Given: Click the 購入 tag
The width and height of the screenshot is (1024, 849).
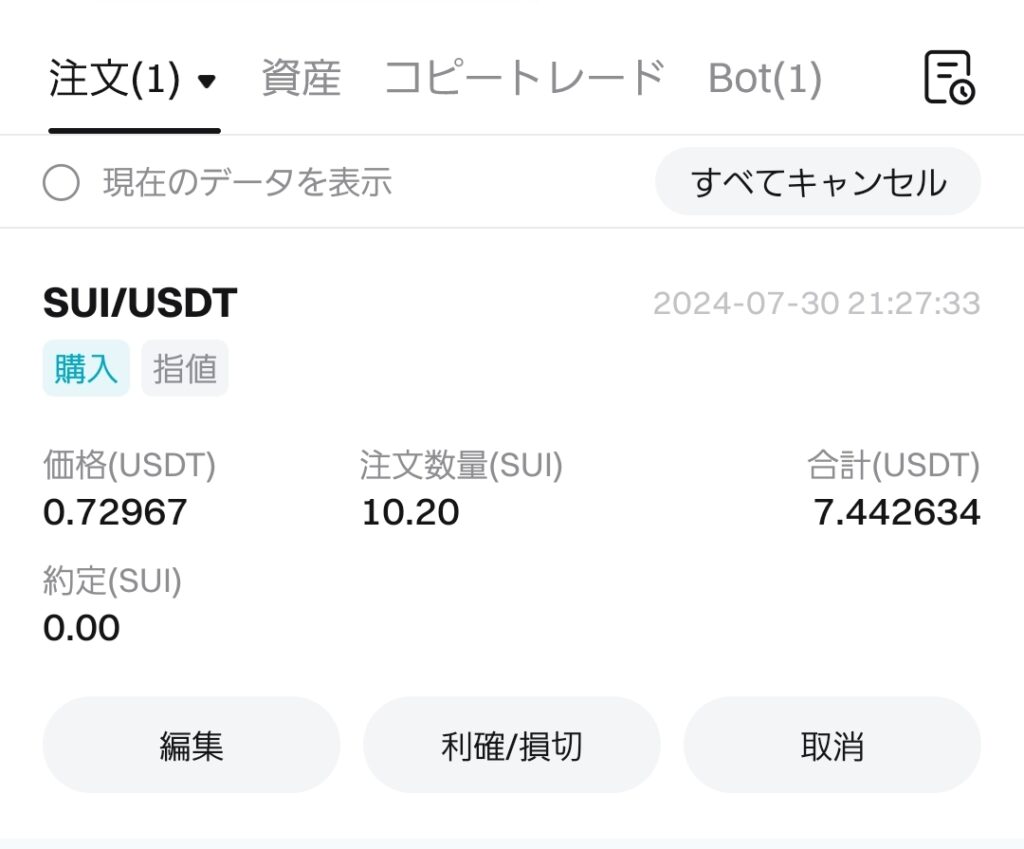Looking at the screenshot, I should pos(86,368).
